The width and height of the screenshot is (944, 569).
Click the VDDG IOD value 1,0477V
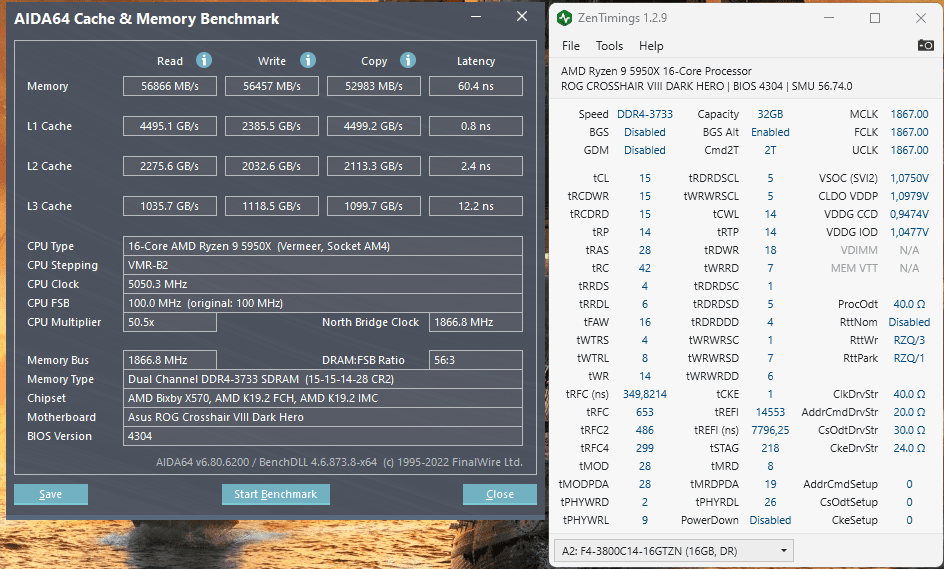pyautogui.click(x=909, y=232)
